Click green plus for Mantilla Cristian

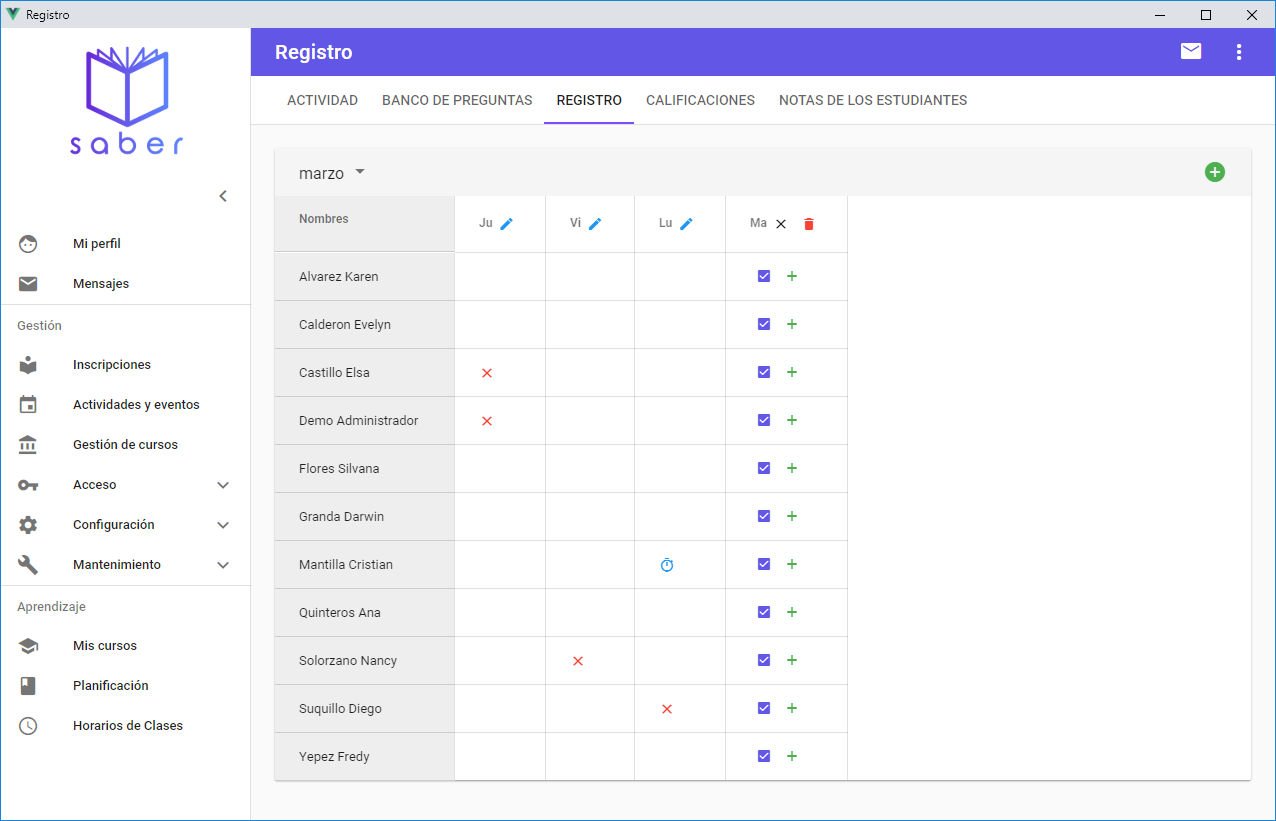point(792,564)
